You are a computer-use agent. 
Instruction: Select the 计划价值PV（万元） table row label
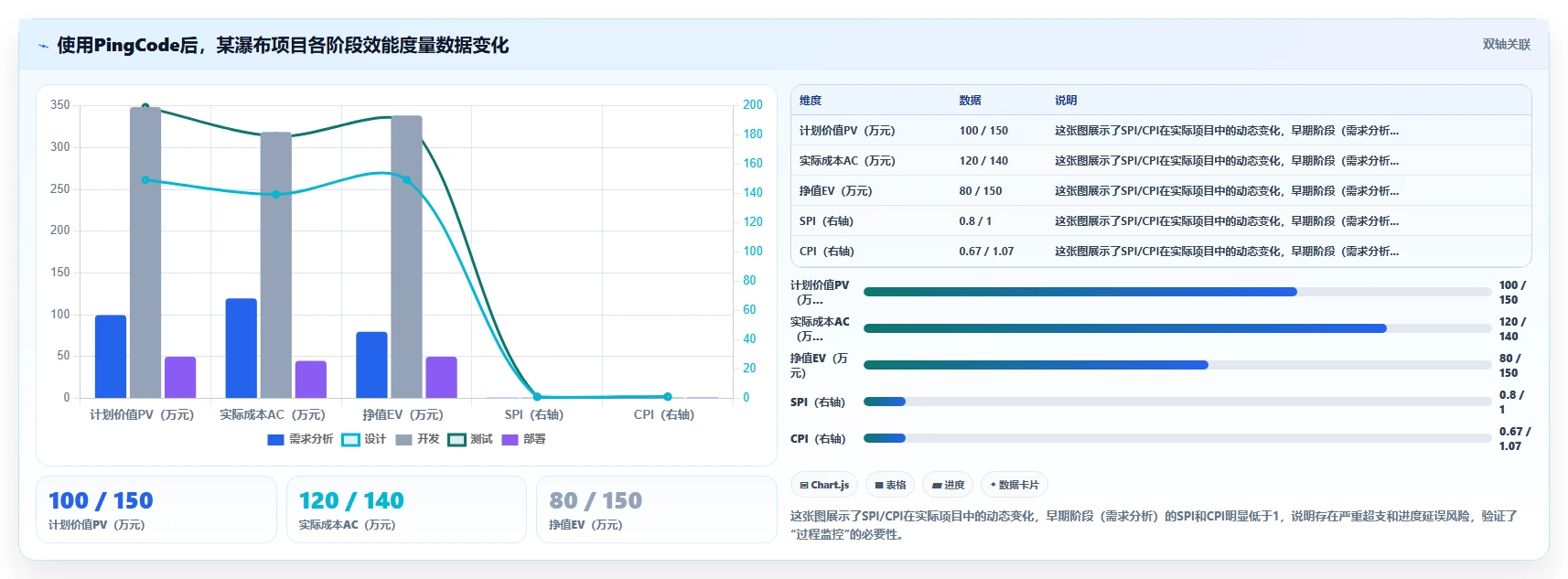(x=847, y=131)
